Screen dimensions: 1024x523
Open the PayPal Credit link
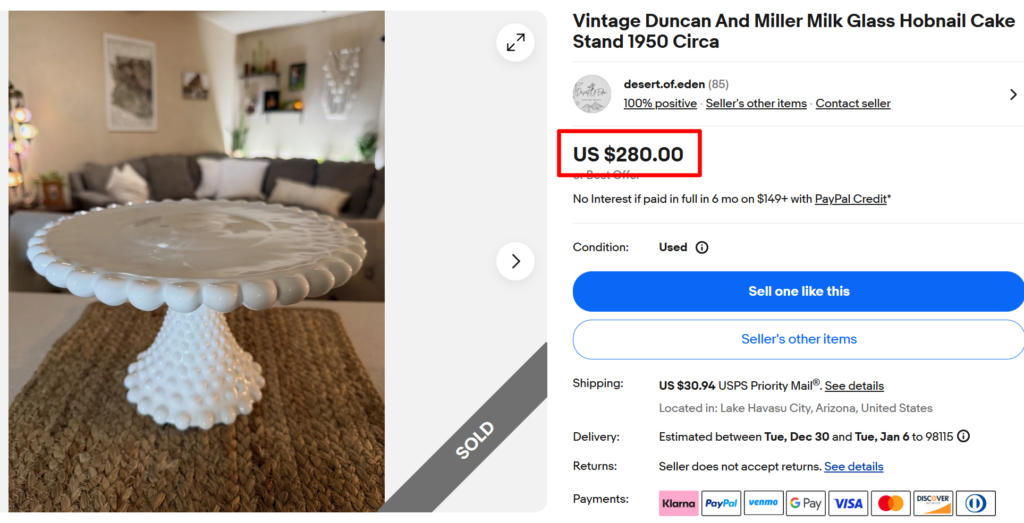coord(851,199)
